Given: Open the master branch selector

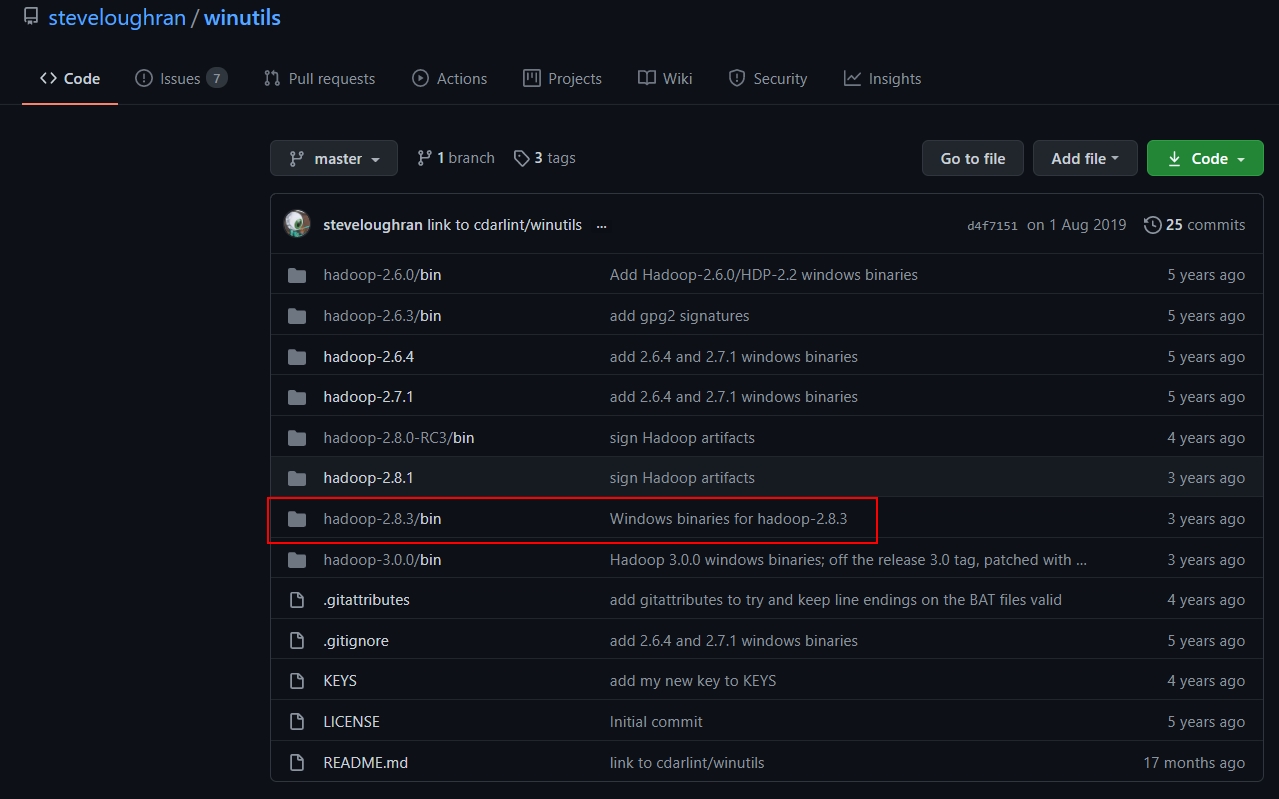Looking at the screenshot, I should tap(334, 157).
